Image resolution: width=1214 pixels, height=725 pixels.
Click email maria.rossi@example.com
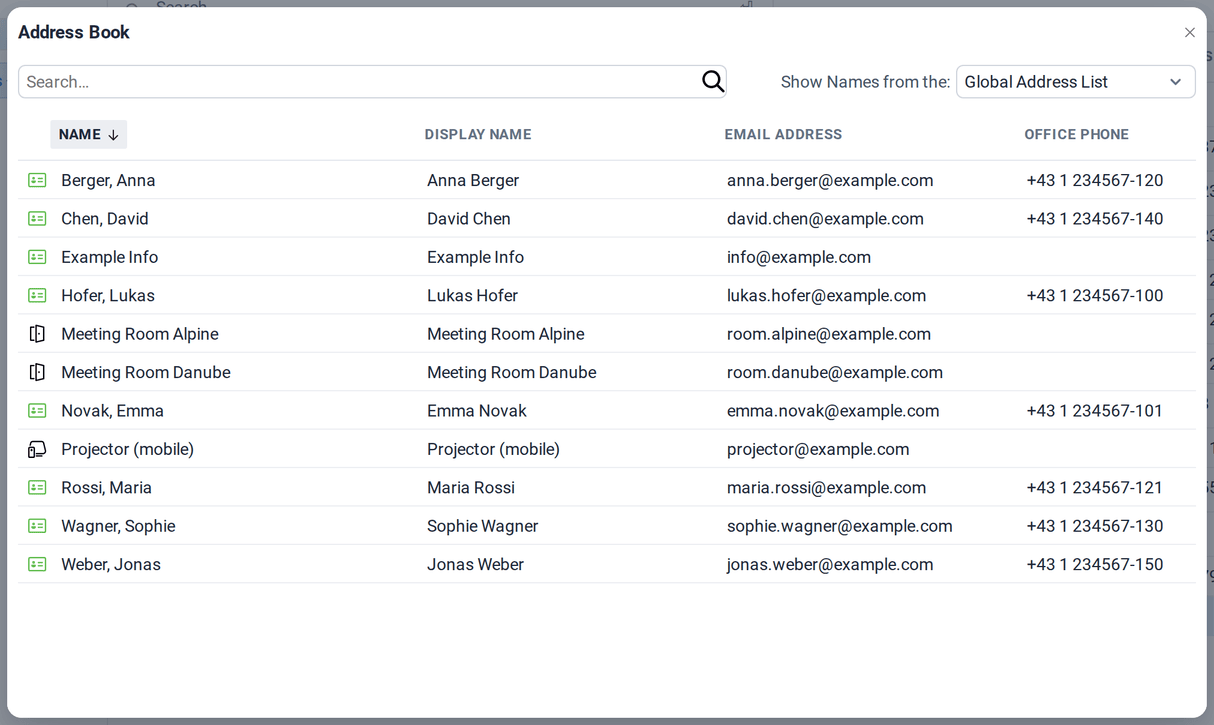coord(826,488)
